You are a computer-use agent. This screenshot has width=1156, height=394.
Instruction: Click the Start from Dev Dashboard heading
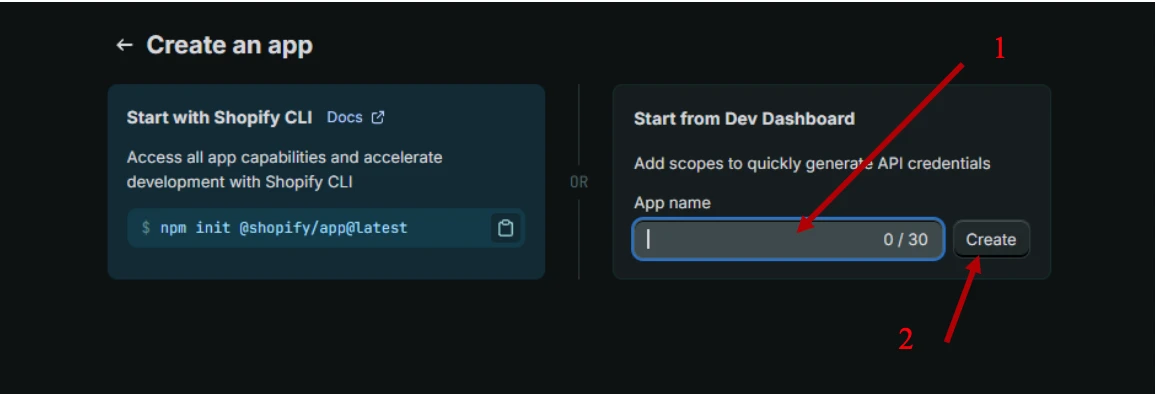pyautogui.click(x=744, y=118)
